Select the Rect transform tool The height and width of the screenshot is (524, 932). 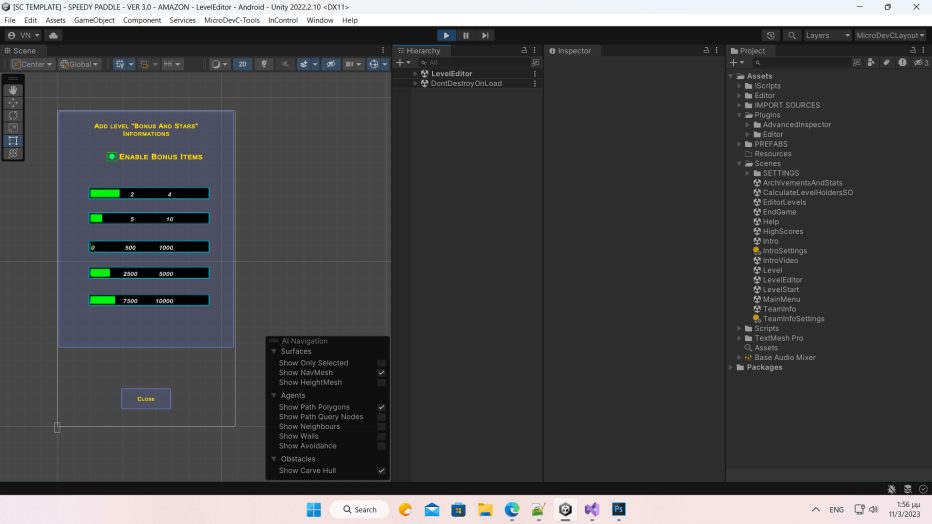(x=13, y=141)
